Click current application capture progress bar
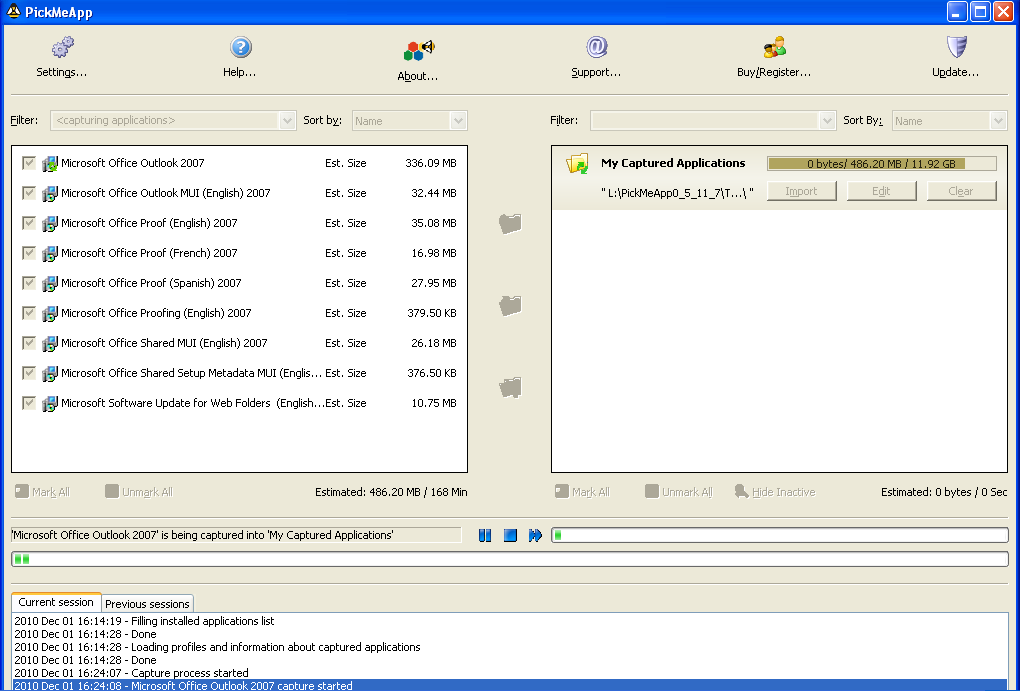 779,535
